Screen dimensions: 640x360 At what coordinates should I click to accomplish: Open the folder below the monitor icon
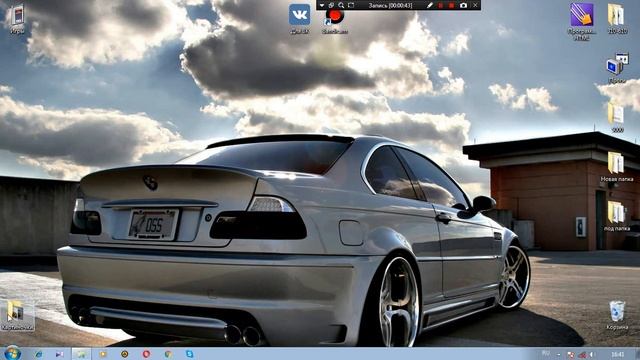(617, 117)
